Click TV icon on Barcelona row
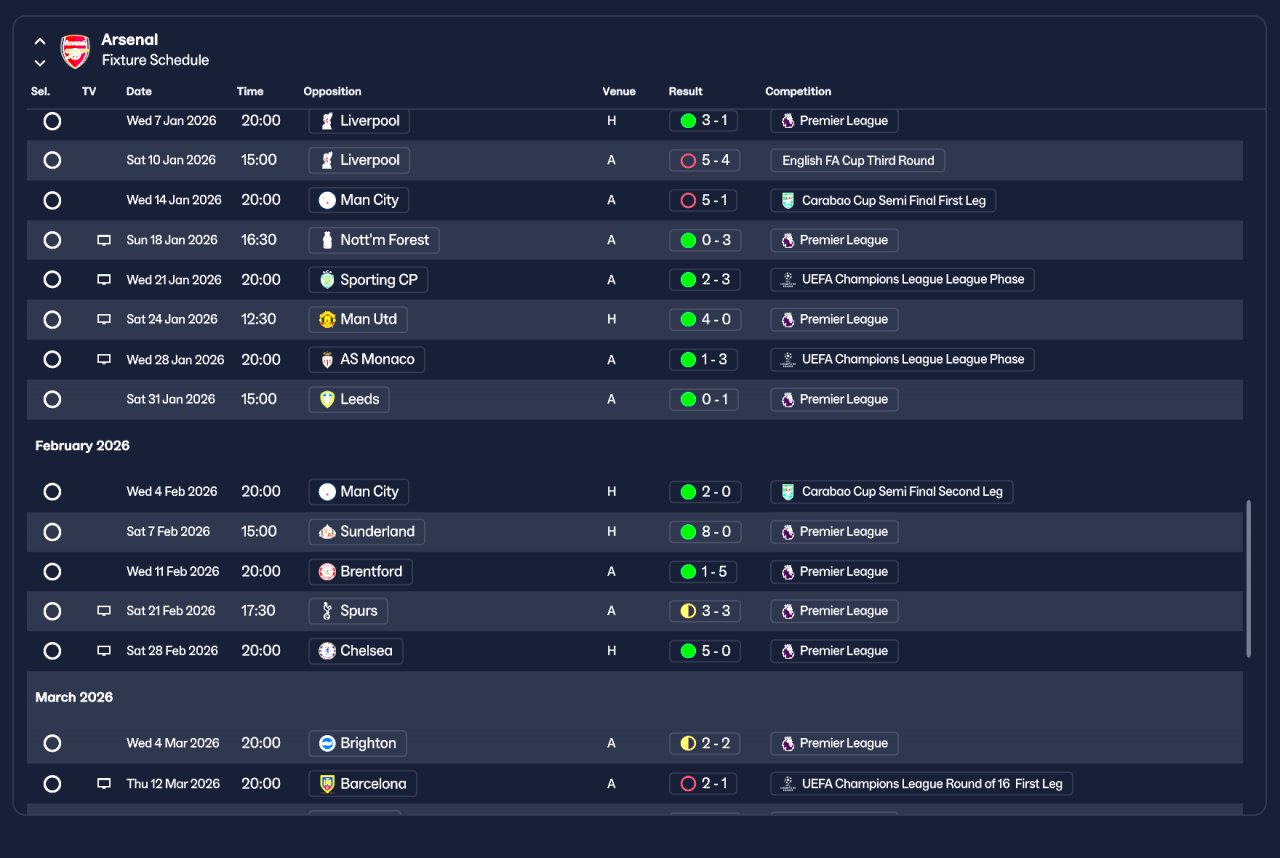The height and width of the screenshot is (858, 1280). pyautogui.click(x=104, y=784)
